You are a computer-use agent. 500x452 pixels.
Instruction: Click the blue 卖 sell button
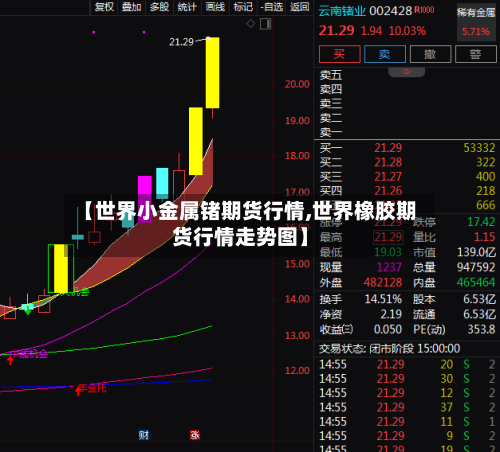[x=385, y=54]
